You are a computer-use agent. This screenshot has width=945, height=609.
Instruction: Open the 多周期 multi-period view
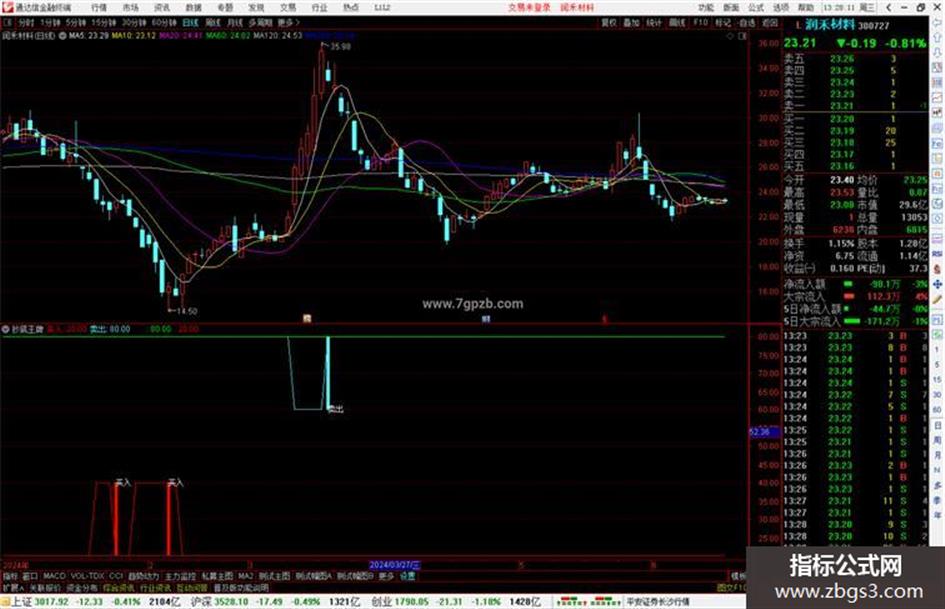[260, 22]
